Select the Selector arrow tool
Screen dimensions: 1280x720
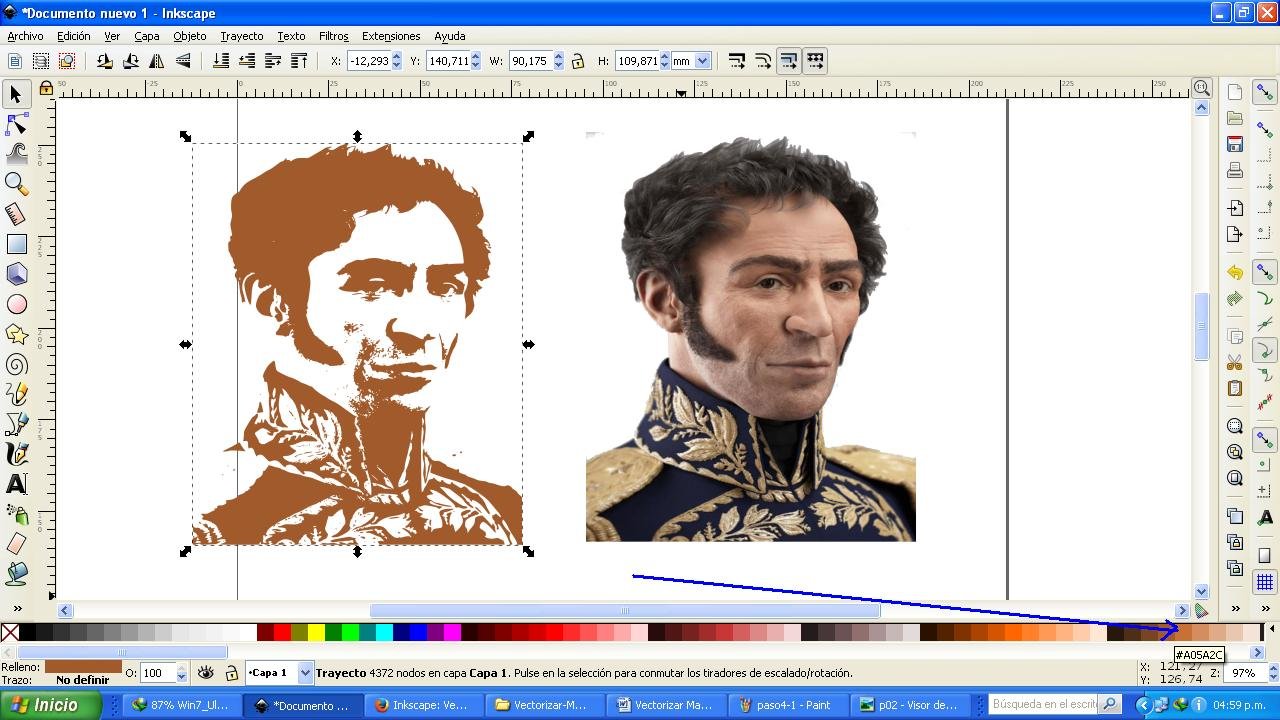pos(16,95)
